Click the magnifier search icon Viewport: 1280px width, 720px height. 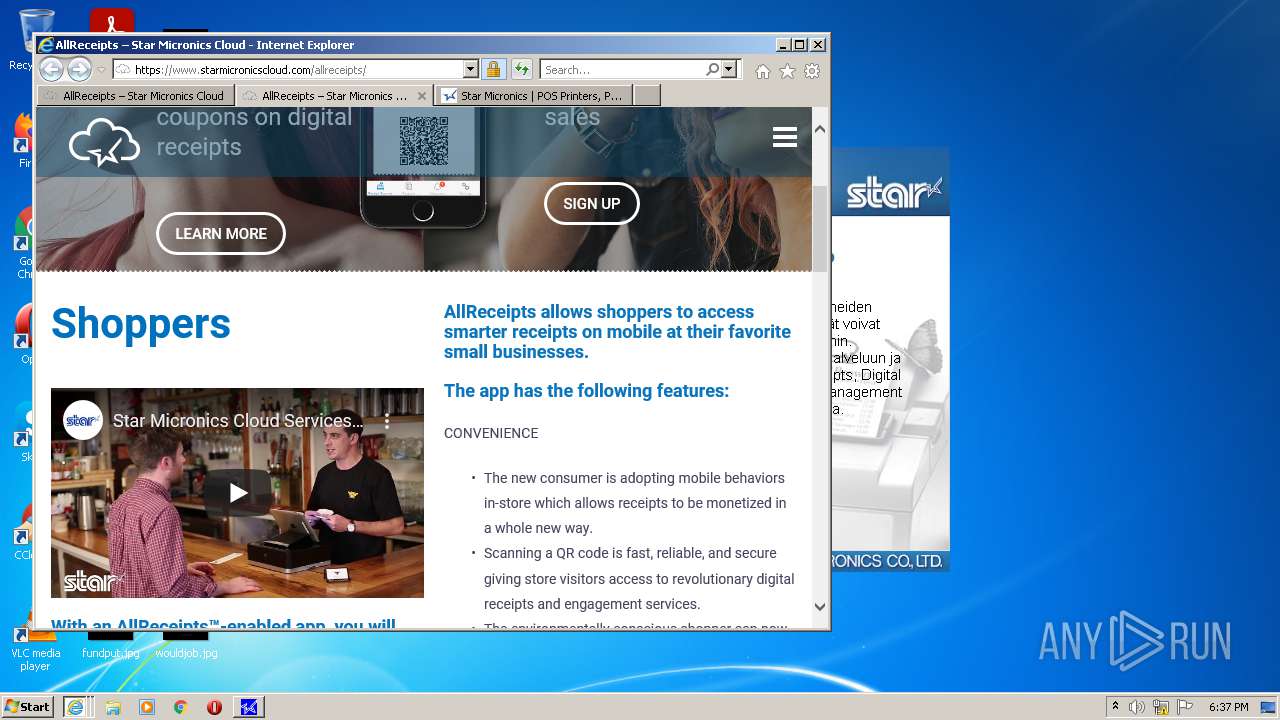pyautogui.click(x=712, y=70)
